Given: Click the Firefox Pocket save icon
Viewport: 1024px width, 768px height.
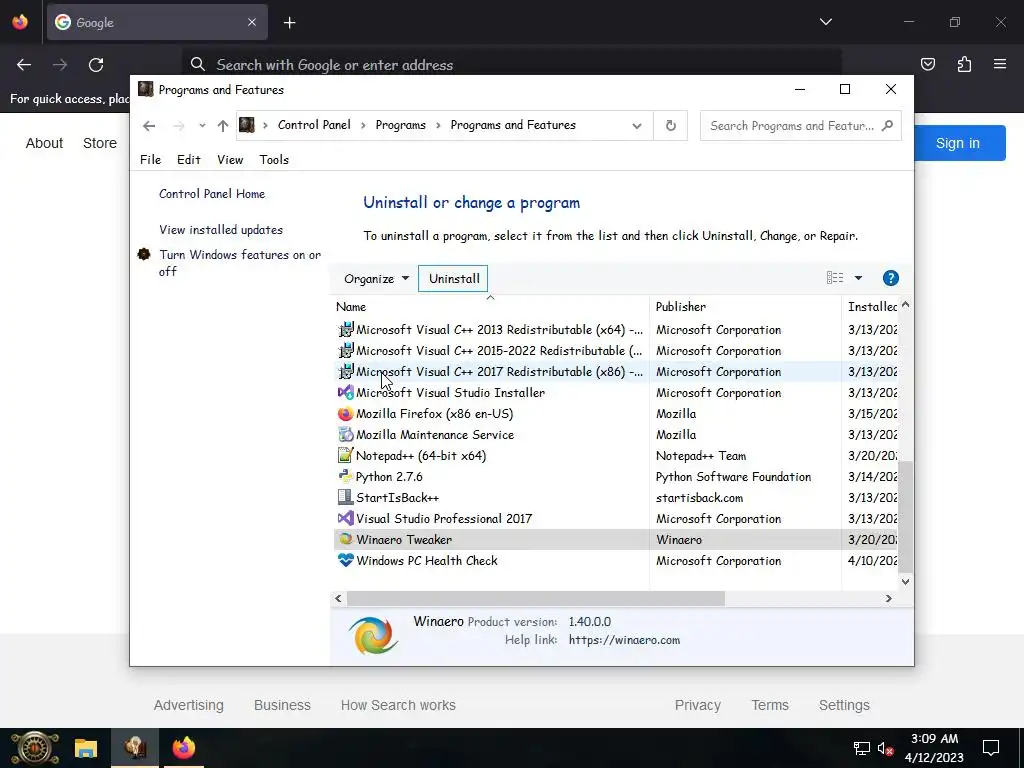Looking at the screenshot, I should tap(927, 64).
